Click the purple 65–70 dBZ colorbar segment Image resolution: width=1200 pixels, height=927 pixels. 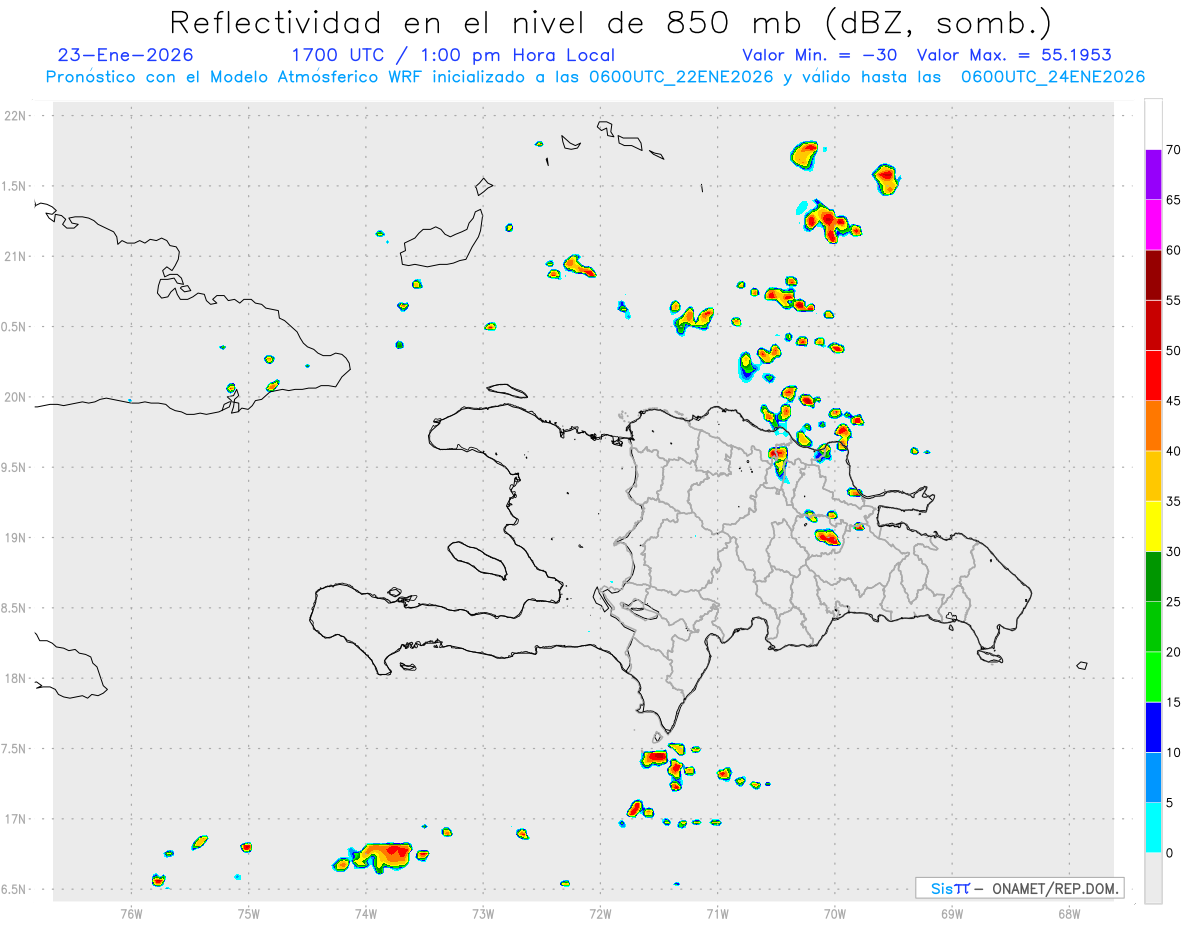tap(1153, 175)
